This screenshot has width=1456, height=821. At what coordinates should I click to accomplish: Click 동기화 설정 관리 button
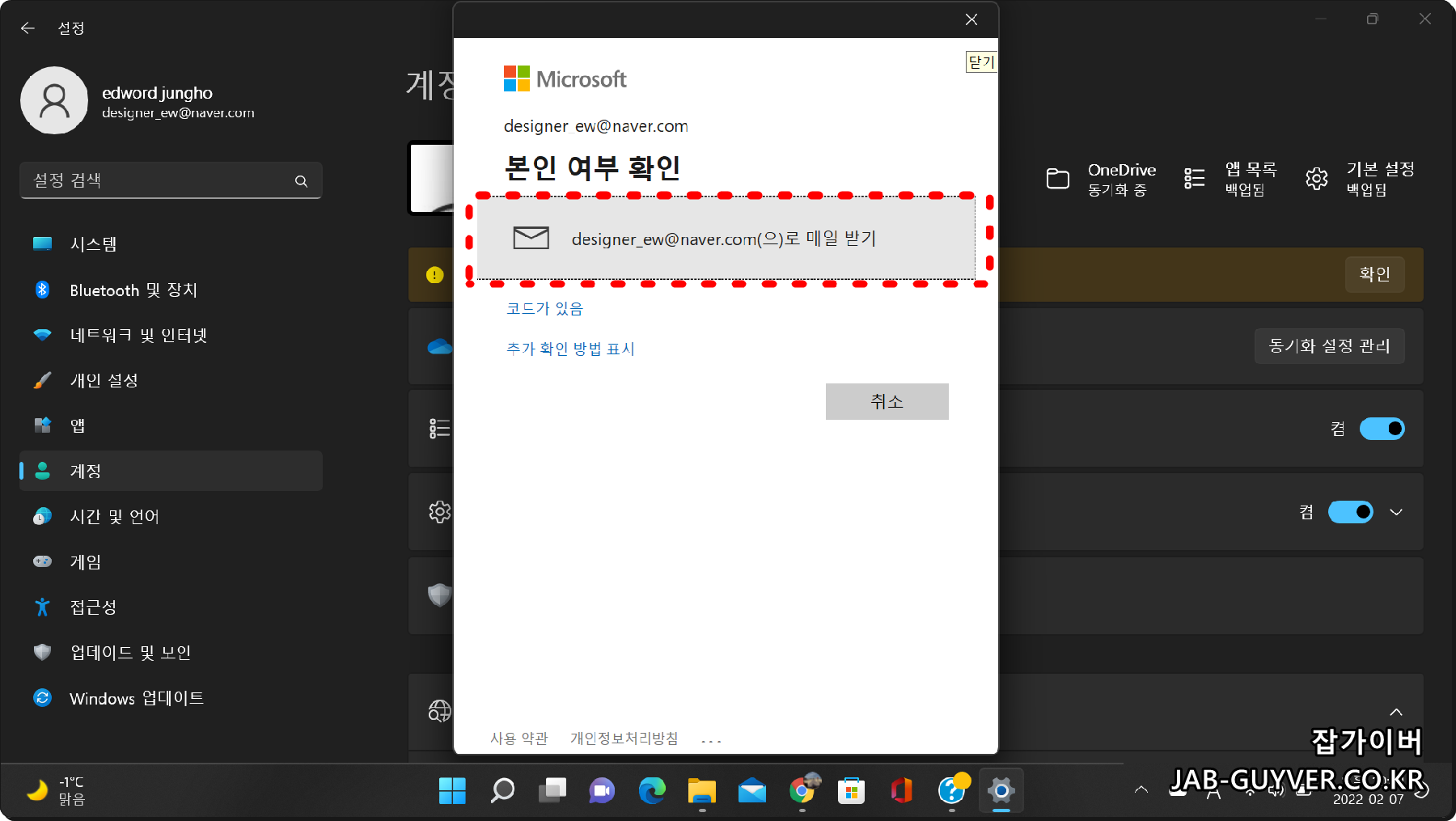1329,346
